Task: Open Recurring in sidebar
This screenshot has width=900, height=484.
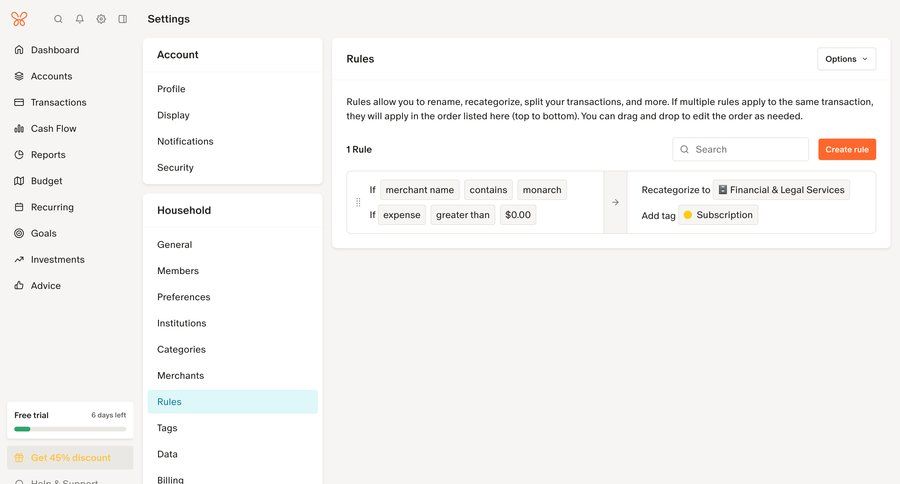Action: click(x=52, y=207)
